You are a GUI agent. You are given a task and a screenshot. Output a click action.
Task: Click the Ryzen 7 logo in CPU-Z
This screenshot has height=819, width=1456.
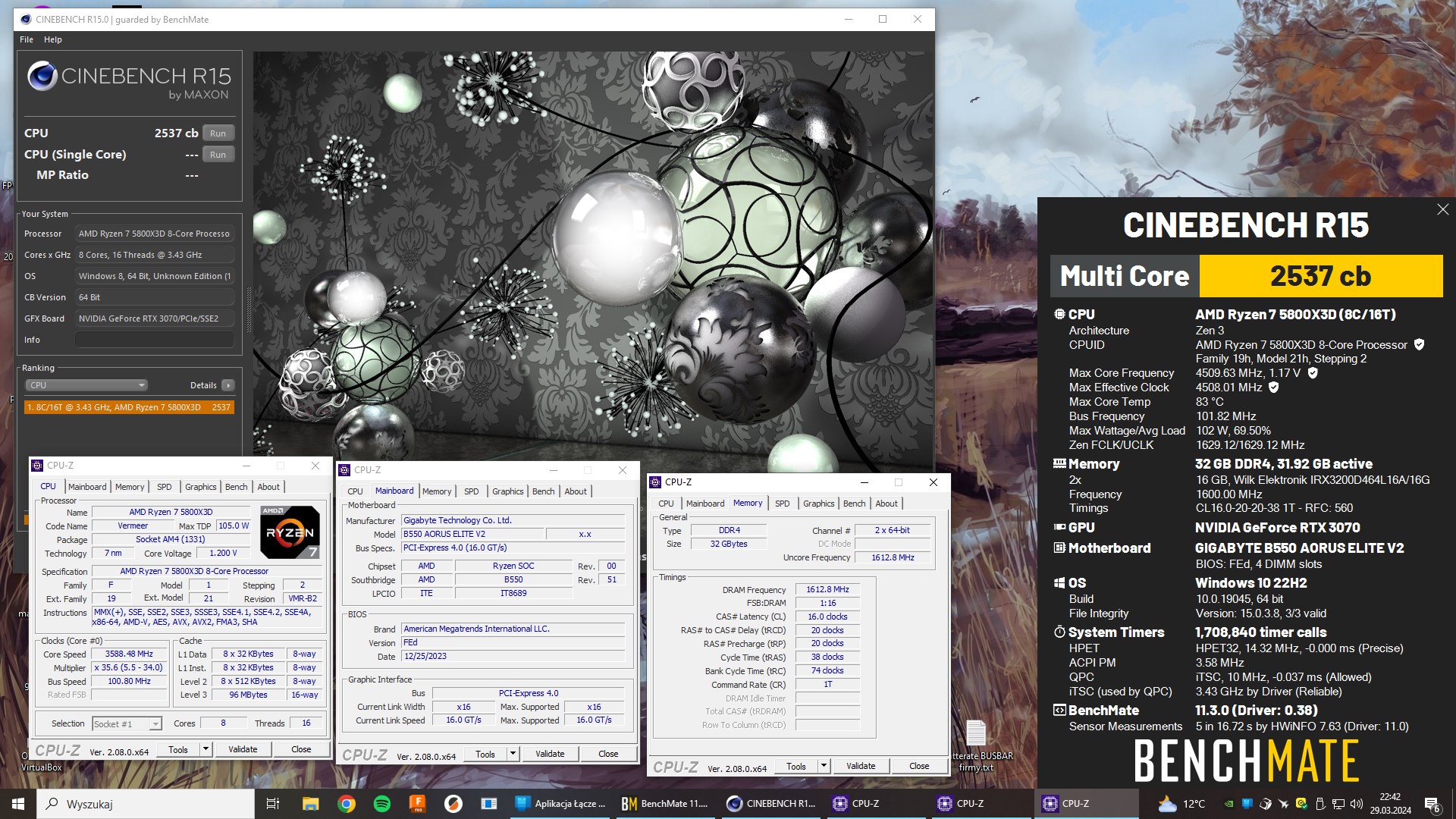click(290, 532)
